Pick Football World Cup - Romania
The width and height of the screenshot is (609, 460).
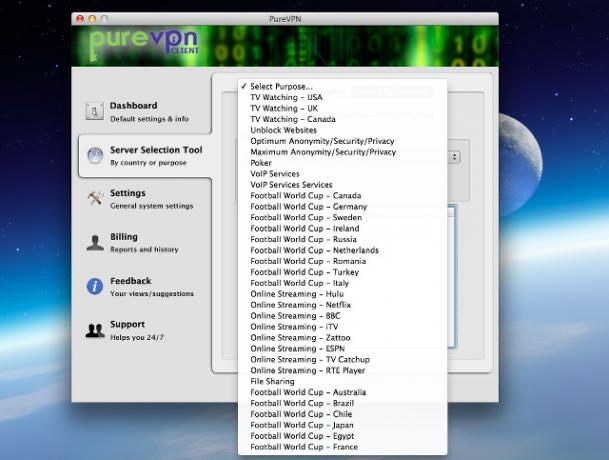pyautogui.click(x=343, y=261)
